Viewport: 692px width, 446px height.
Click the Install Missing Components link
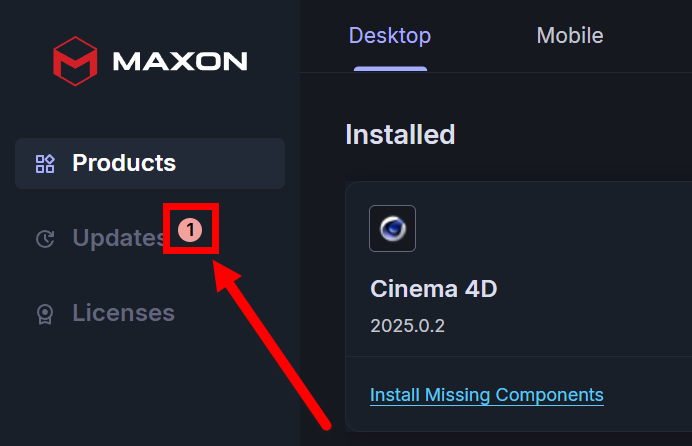pos(487,395)
